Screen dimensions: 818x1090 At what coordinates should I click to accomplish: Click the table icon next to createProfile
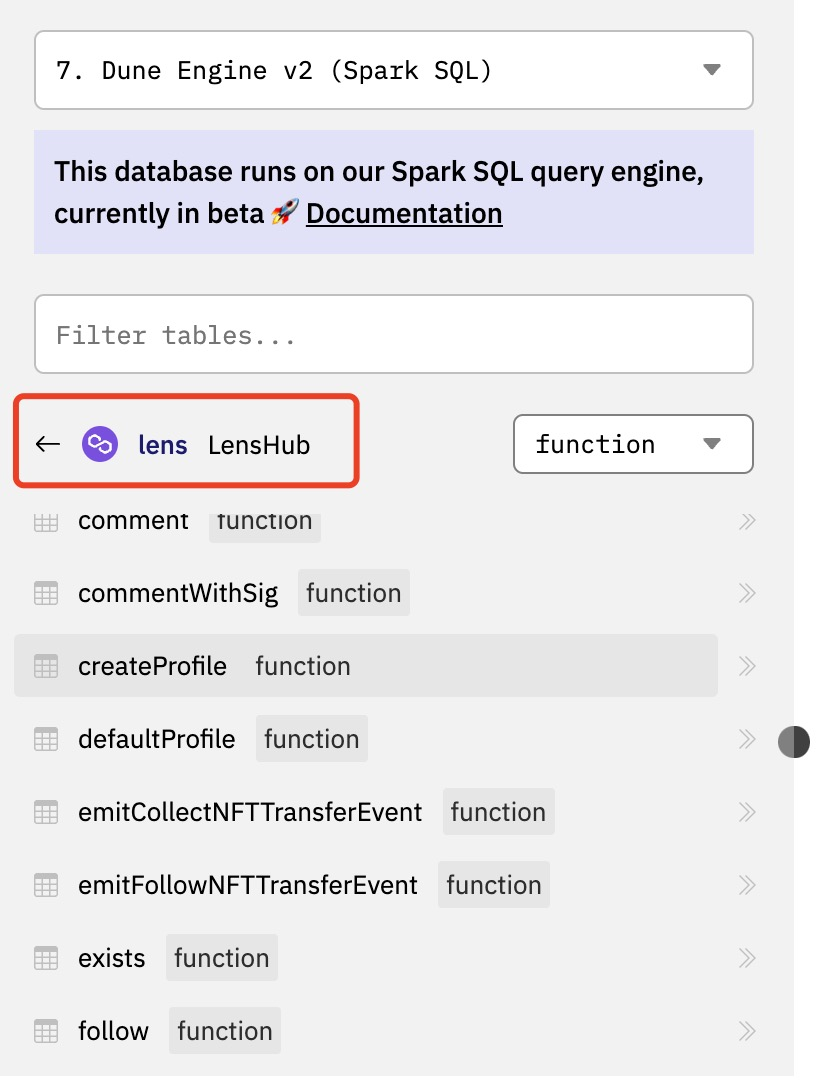click(46, 666)
